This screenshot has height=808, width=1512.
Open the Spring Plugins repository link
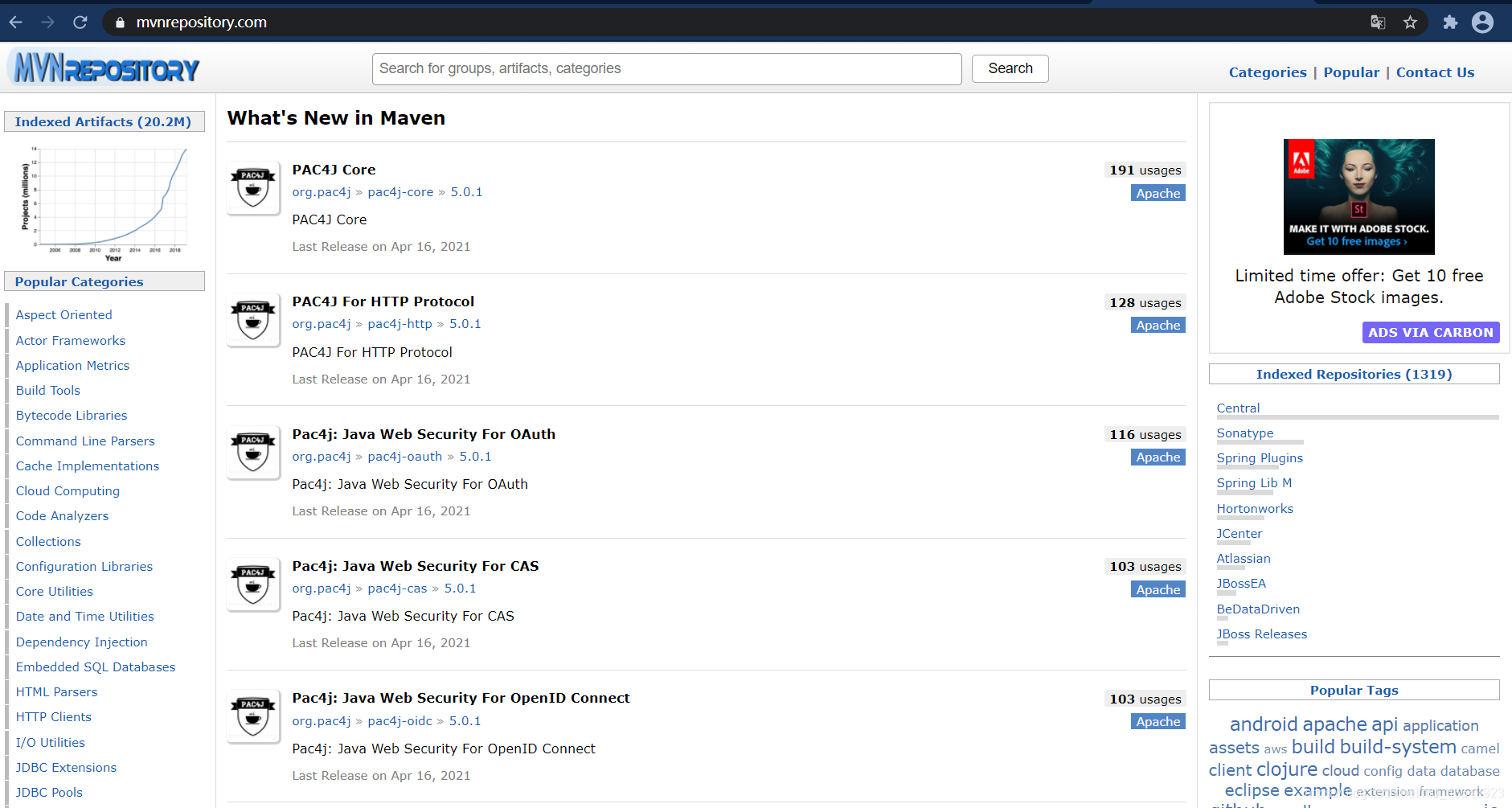[1260, 458]
